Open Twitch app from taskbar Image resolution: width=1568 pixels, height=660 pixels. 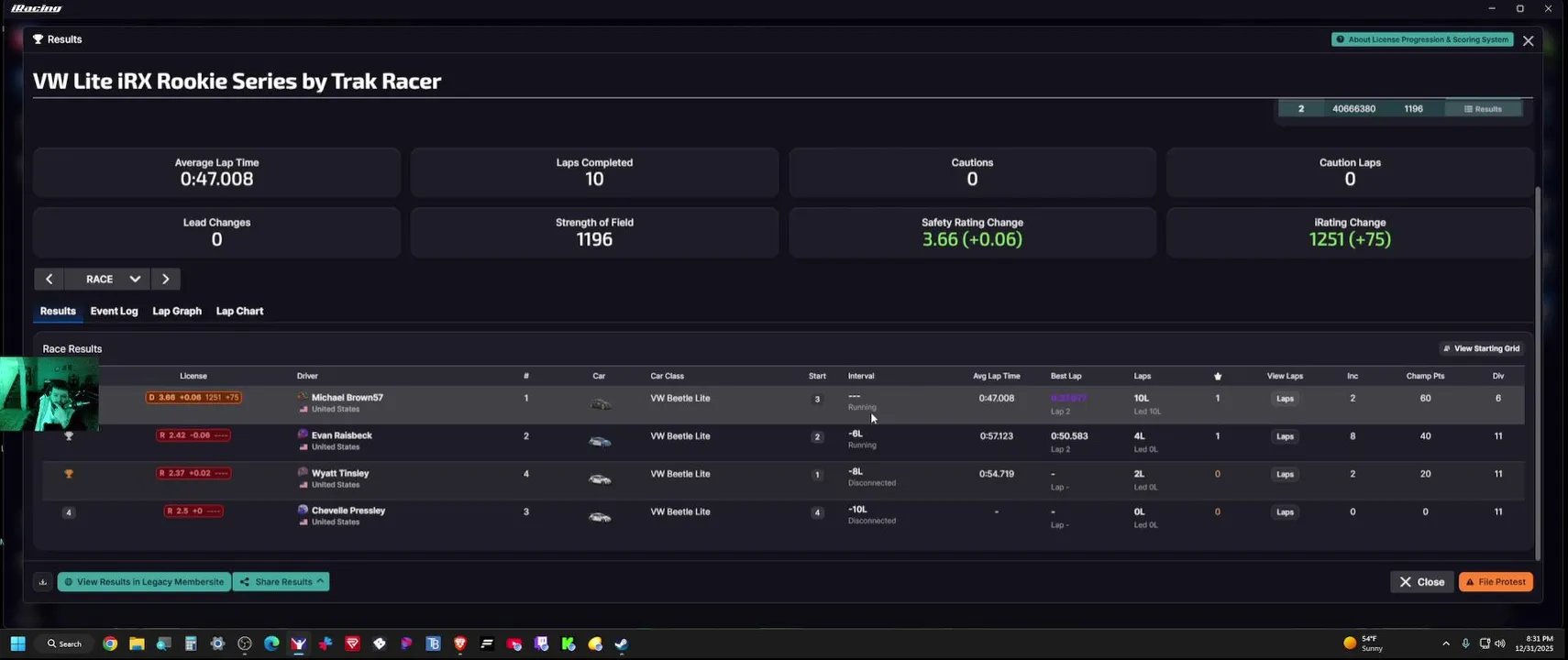[x=541, y=643]
